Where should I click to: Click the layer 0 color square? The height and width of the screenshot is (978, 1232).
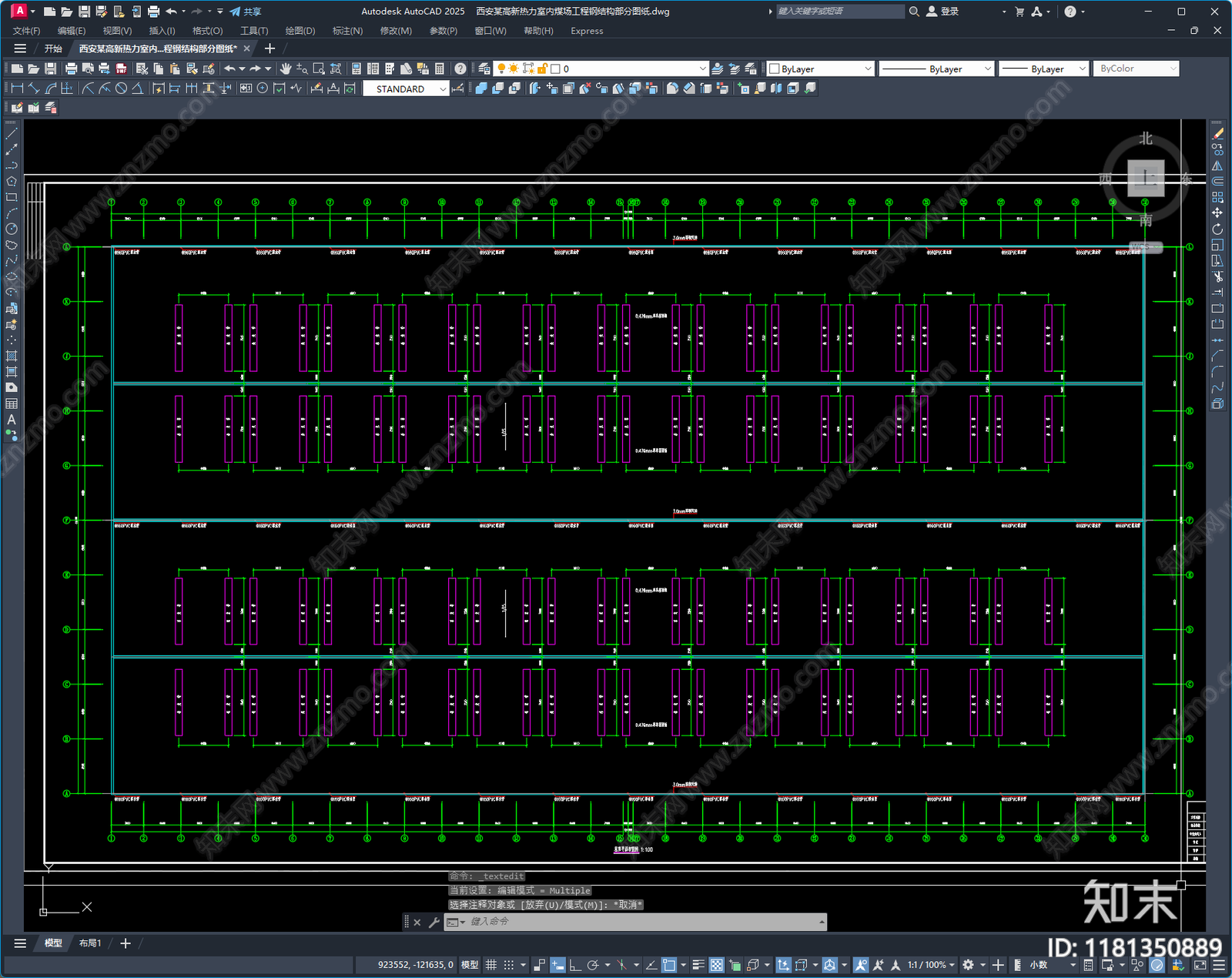pyautogui.click(x=555, y=69)
